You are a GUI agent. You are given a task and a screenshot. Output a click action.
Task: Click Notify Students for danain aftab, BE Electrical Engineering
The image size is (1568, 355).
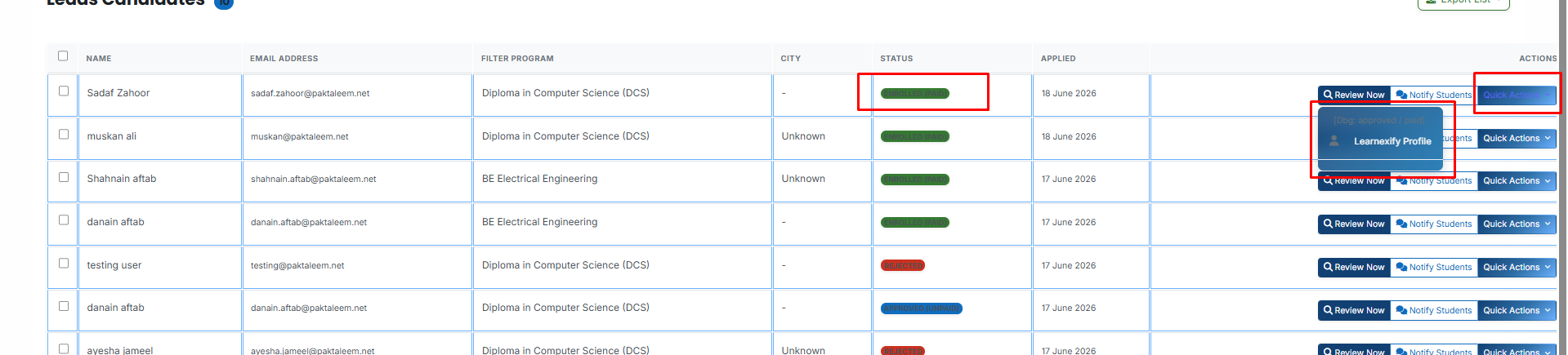(x=1434, y=224)
